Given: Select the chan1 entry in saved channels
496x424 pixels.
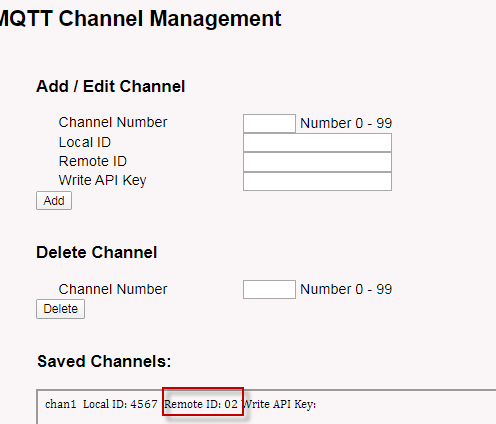Looking at the screenshot, I should click(x=60, y=404).
